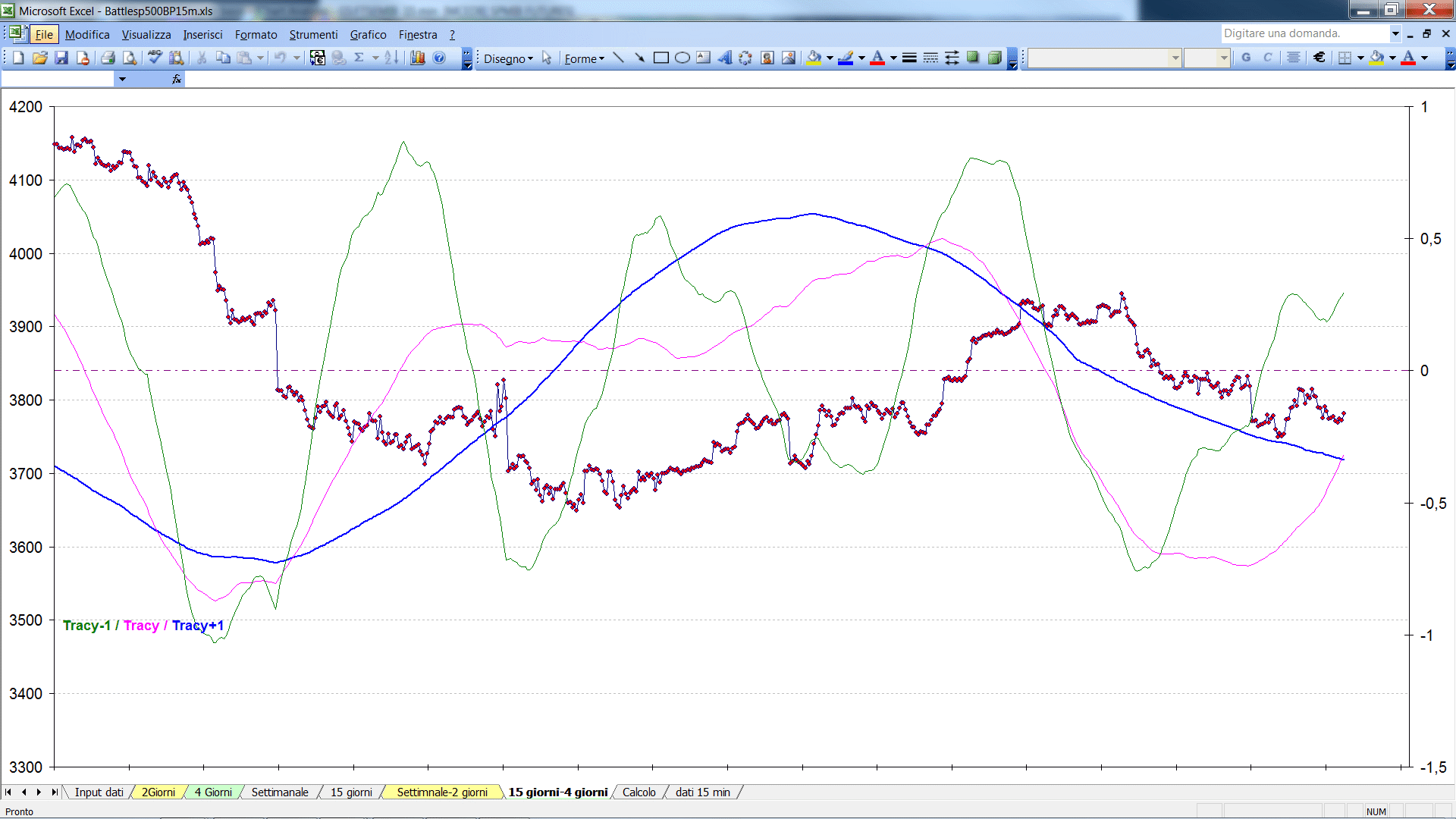The height and width of the screenshot is (819, 1456).
Task: Open the Modifica menu
Action: pos(87,34)
